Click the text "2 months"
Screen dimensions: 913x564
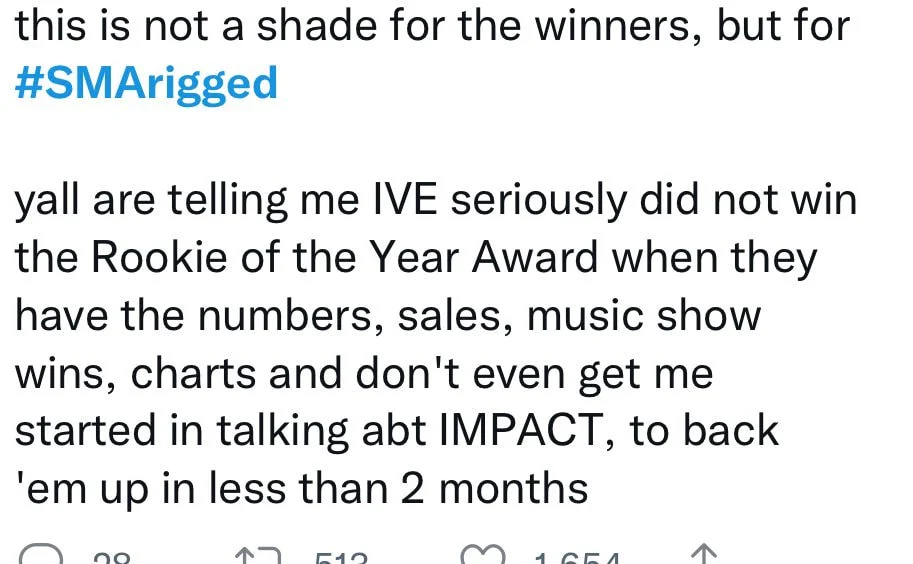513,488
